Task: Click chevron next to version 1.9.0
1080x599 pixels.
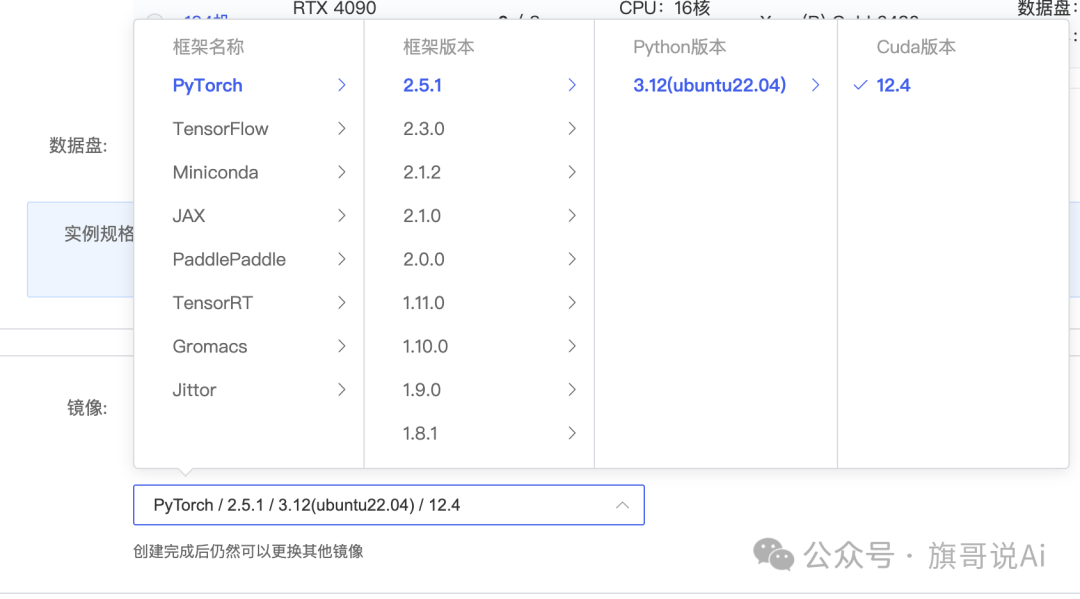Action: pyautogui.click(x=572, y=390)
